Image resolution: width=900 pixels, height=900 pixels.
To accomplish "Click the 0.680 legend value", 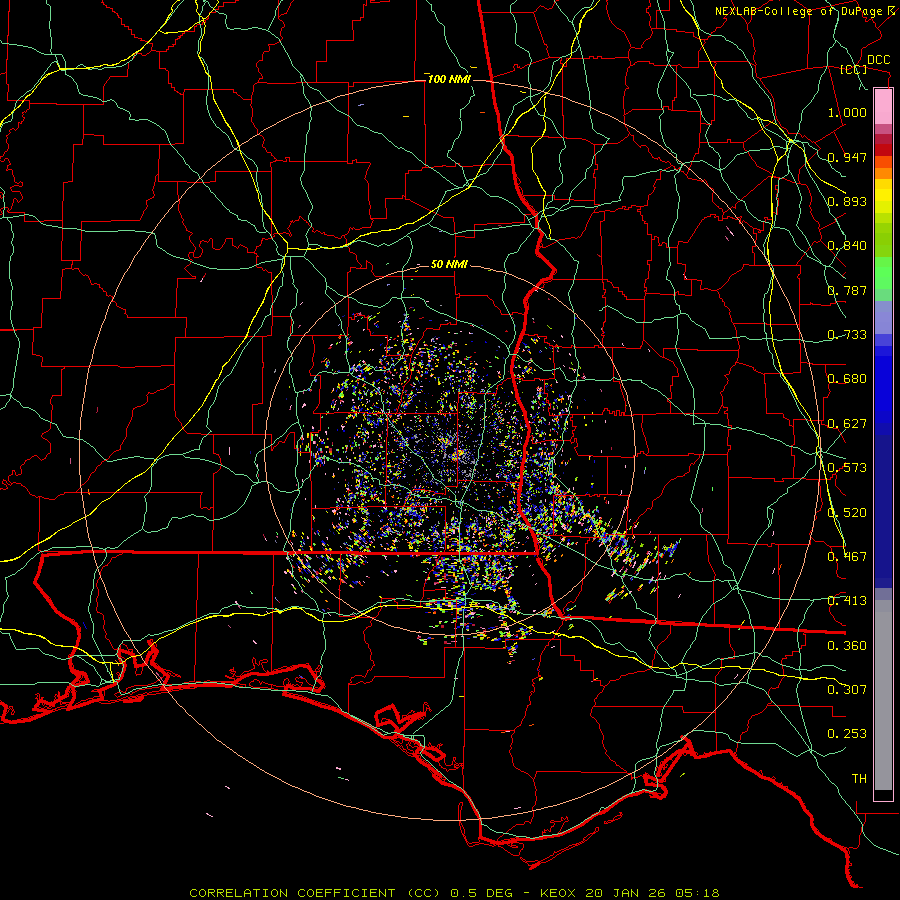I will click(x=847, y=379).
